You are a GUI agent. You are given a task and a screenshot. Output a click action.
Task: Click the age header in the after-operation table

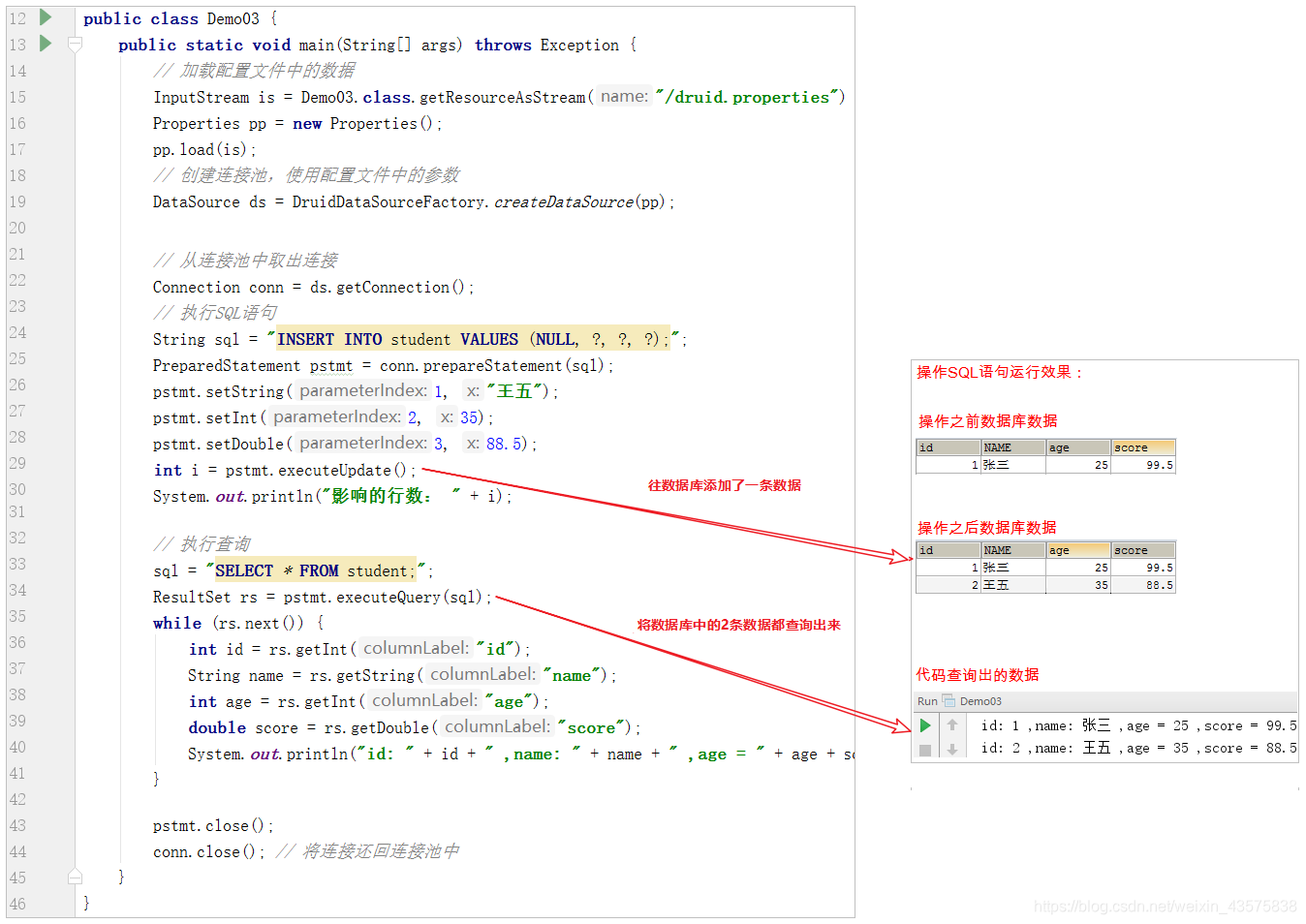[x=1078, y=550]
